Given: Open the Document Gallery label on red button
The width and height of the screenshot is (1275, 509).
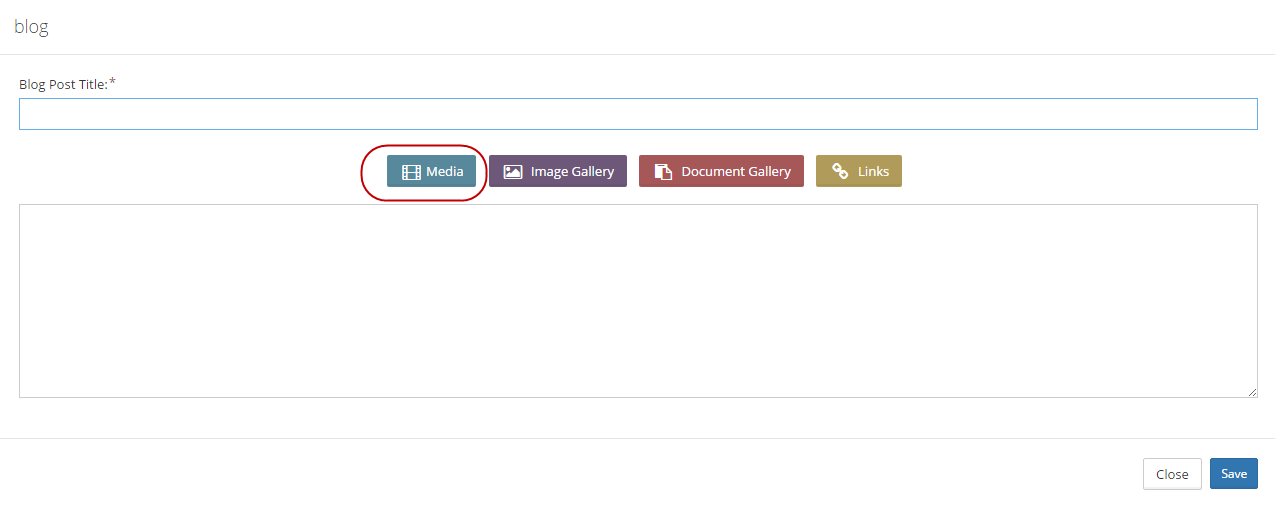Looking at the screenshot, I should [736, 171].
